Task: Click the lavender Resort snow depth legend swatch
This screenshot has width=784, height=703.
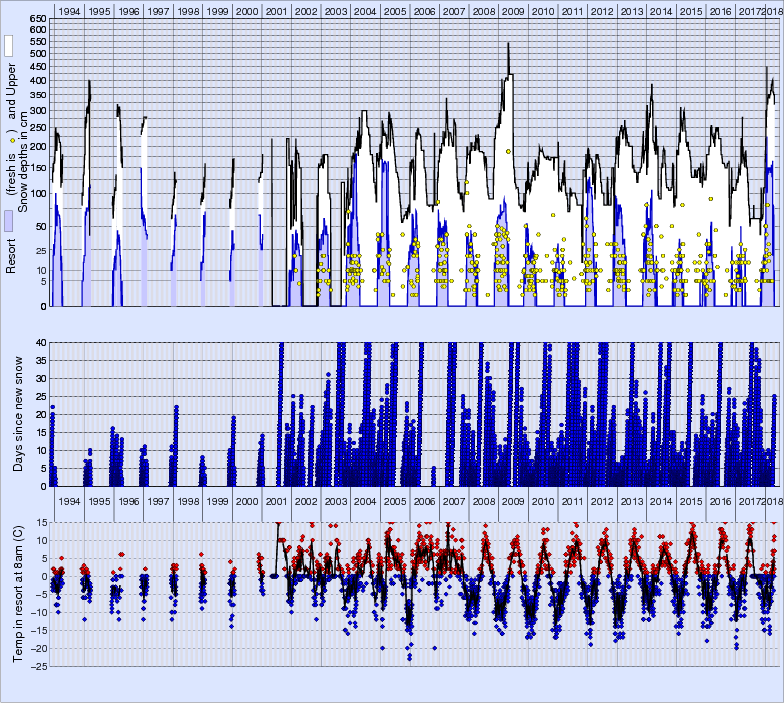Action: point(9,221)
